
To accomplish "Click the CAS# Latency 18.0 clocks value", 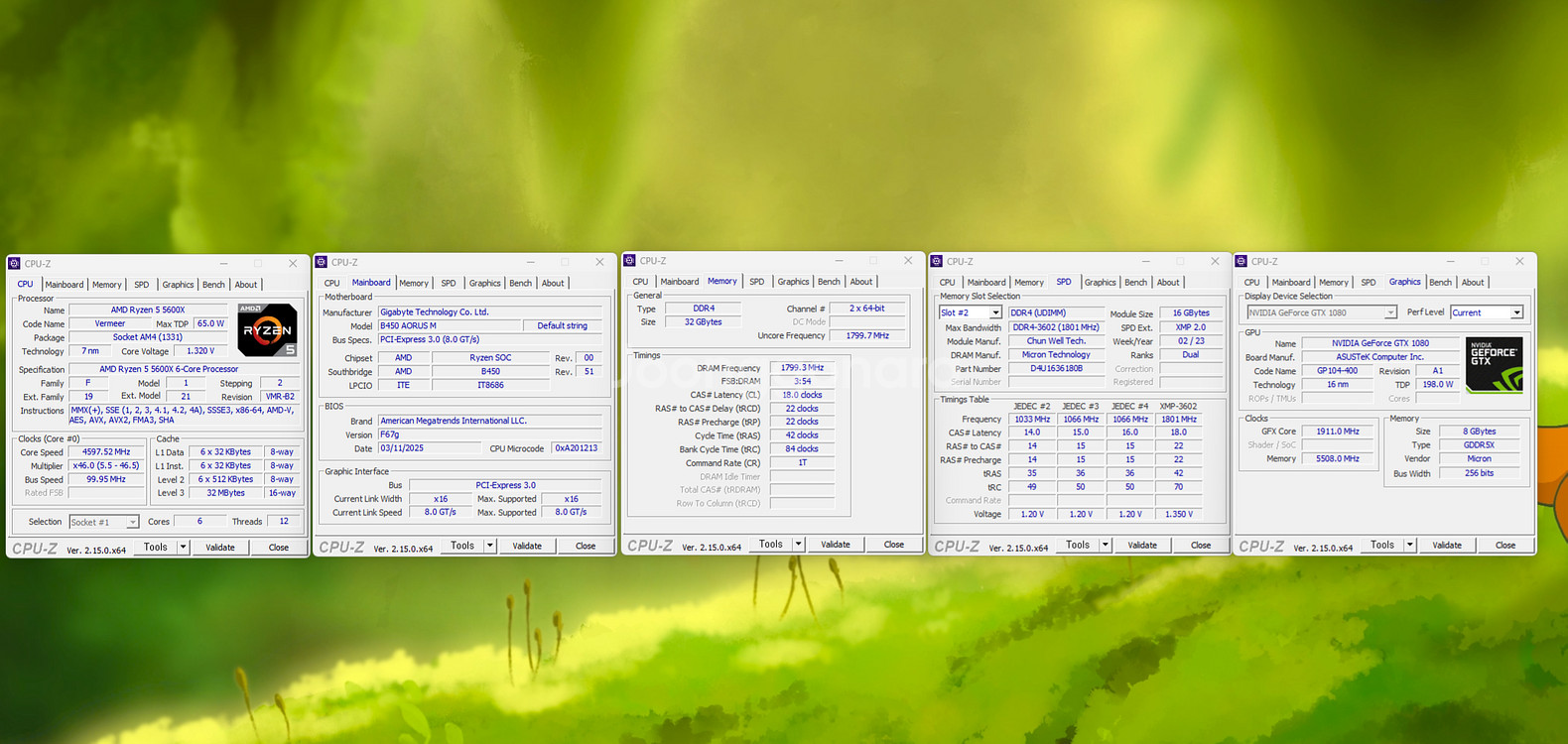I will pos(802,395).
